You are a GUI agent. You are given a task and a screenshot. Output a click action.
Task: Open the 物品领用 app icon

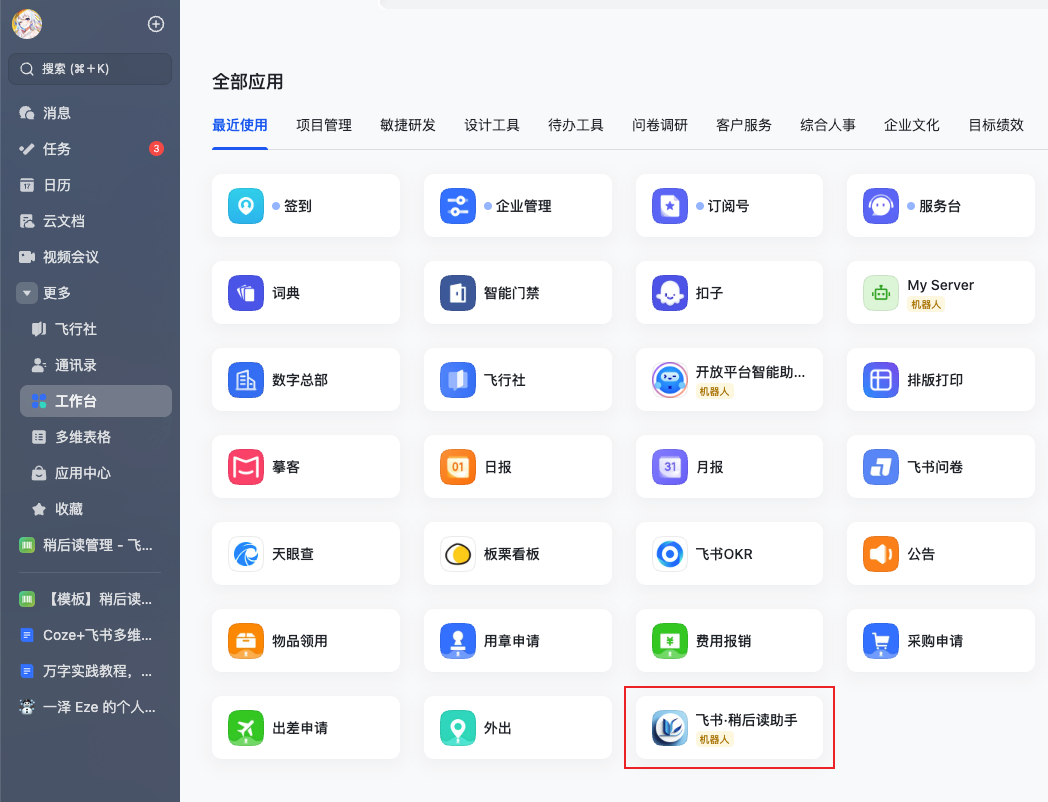click(245, 641)
